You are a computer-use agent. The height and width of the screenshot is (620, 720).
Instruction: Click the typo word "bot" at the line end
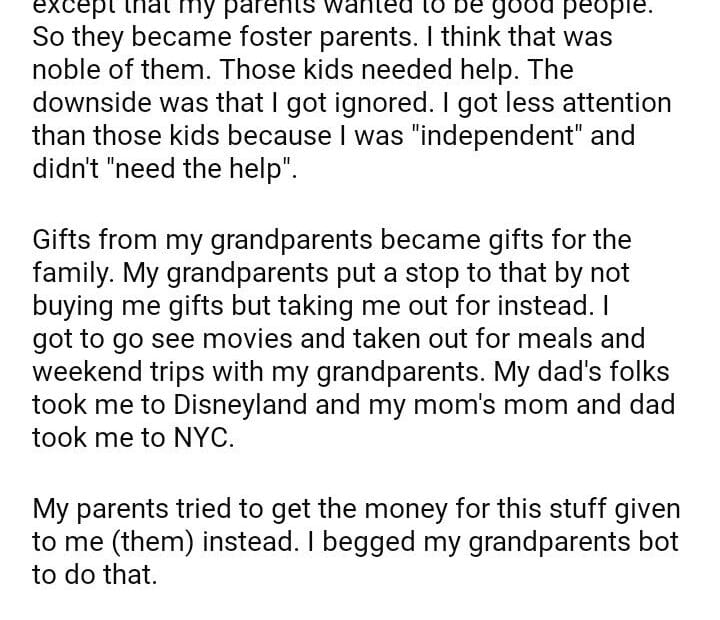point(655,542)
